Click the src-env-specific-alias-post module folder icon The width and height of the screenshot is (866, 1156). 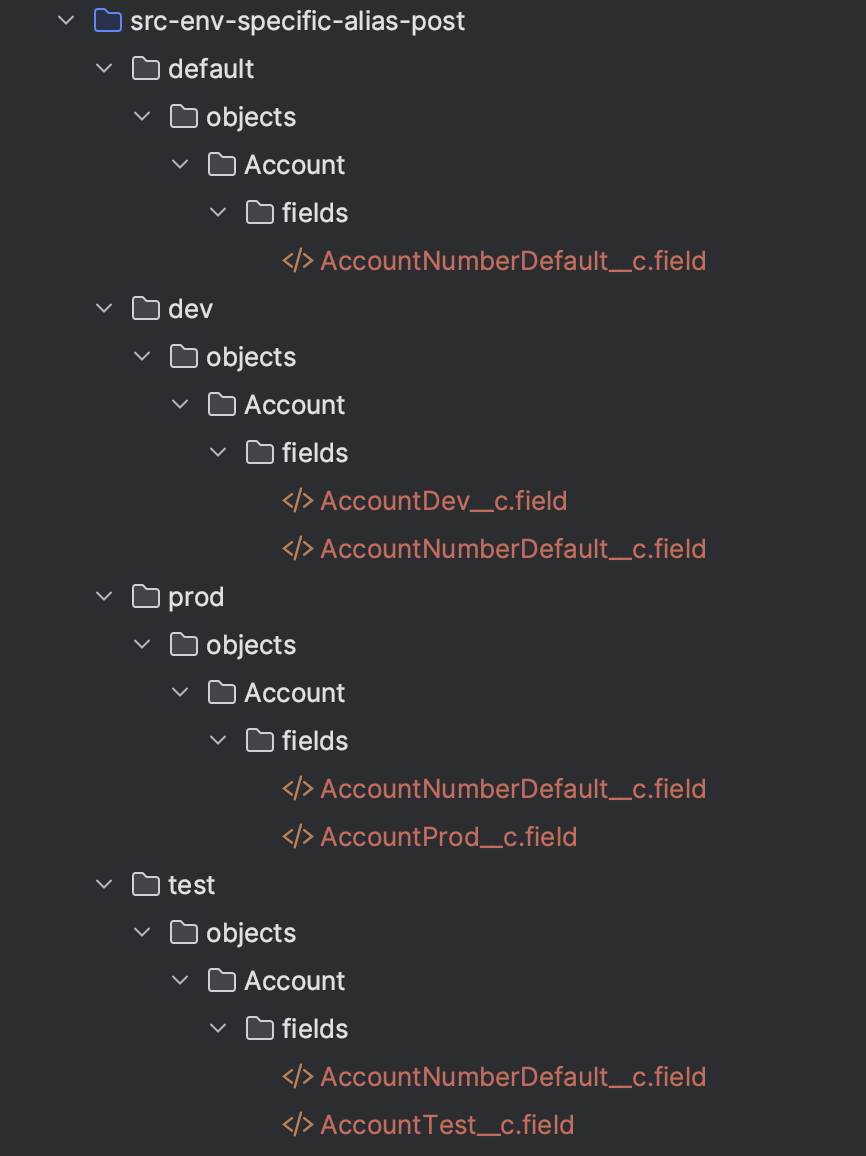[107, 21]
